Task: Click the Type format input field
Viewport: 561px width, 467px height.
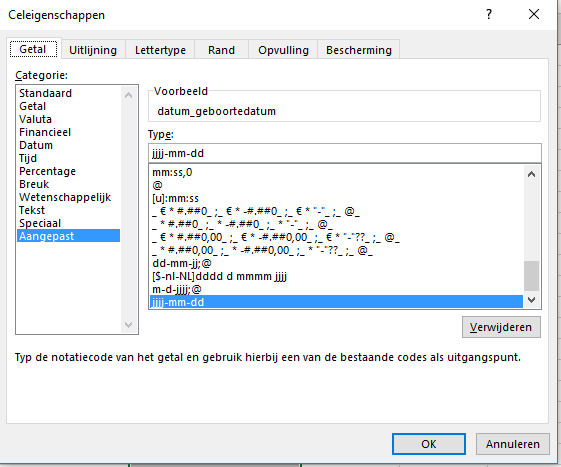Action: point(345,153)
